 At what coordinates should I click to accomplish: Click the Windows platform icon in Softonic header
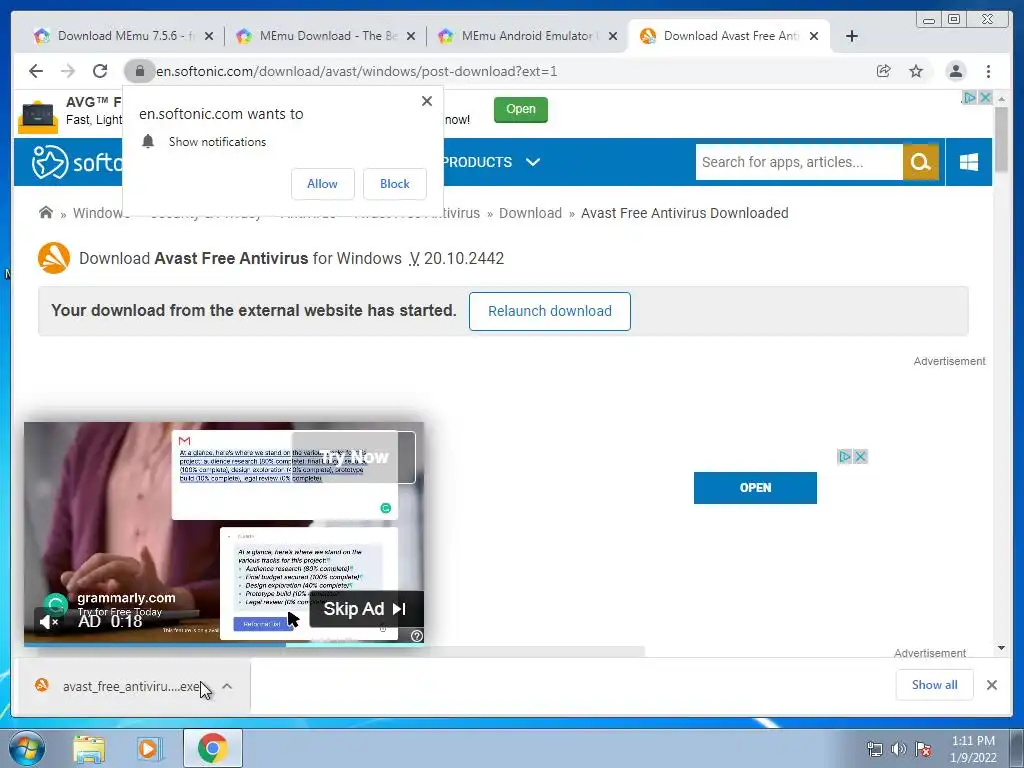(x=969, y=162)
